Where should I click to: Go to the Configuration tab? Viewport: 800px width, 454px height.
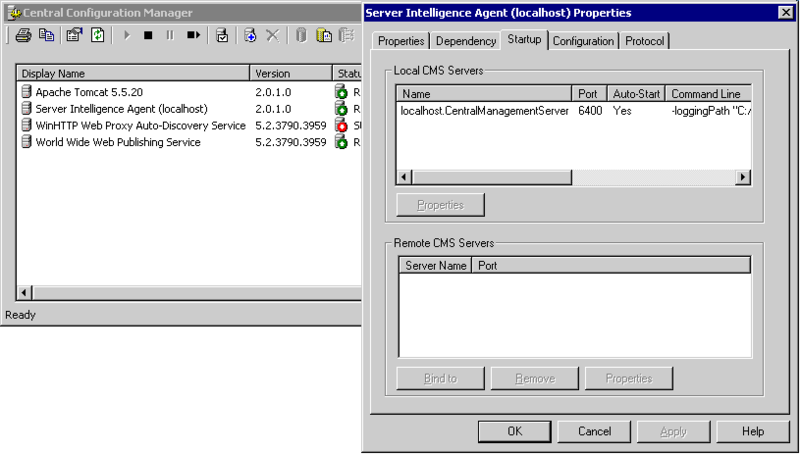[x=583, y=41]
